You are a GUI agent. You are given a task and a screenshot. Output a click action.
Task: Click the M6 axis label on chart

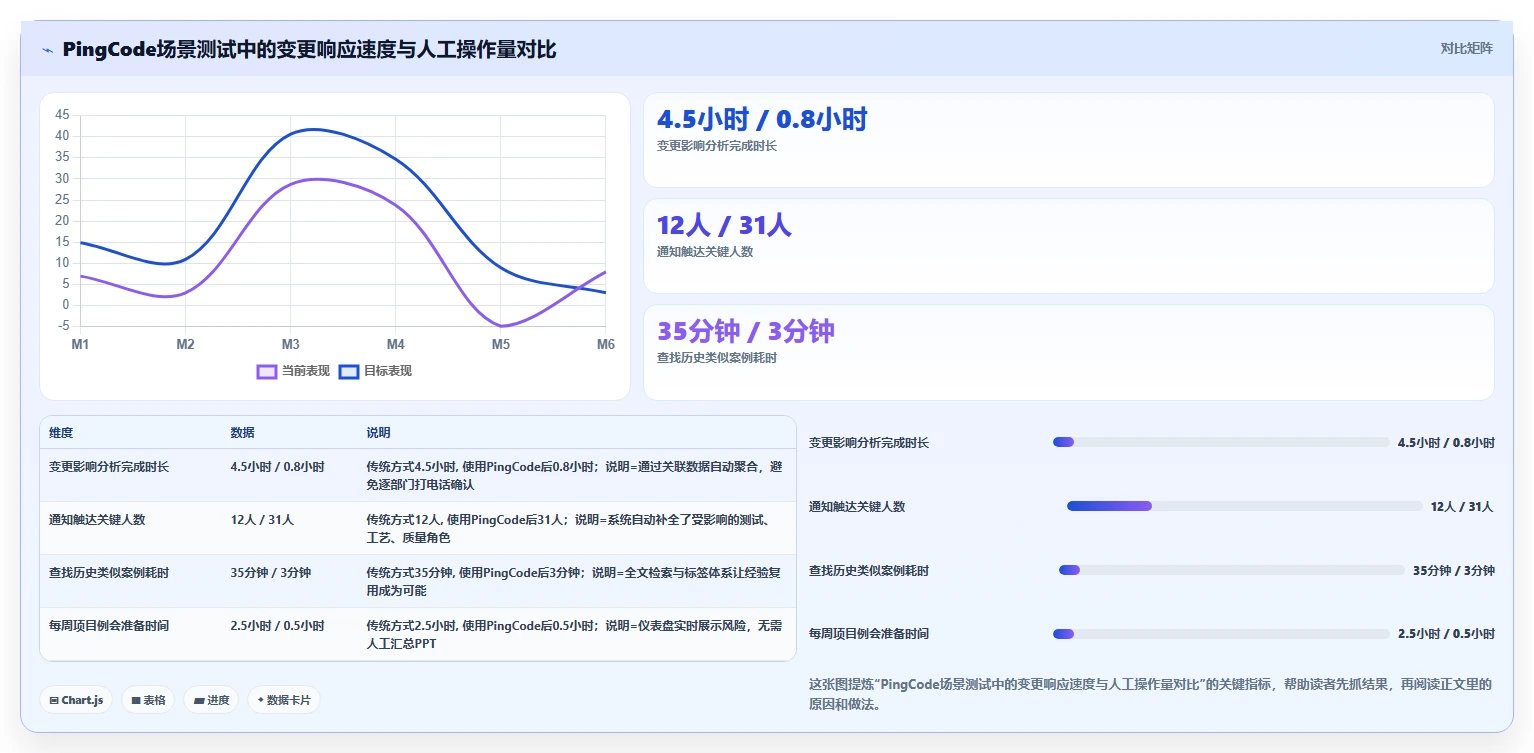(606, 345)
